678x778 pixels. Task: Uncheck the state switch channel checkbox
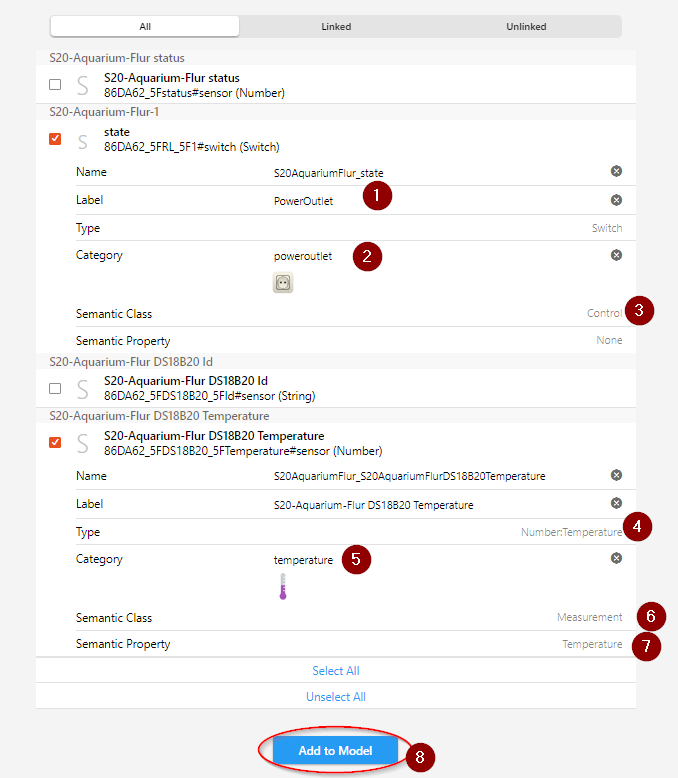point(55,139)
